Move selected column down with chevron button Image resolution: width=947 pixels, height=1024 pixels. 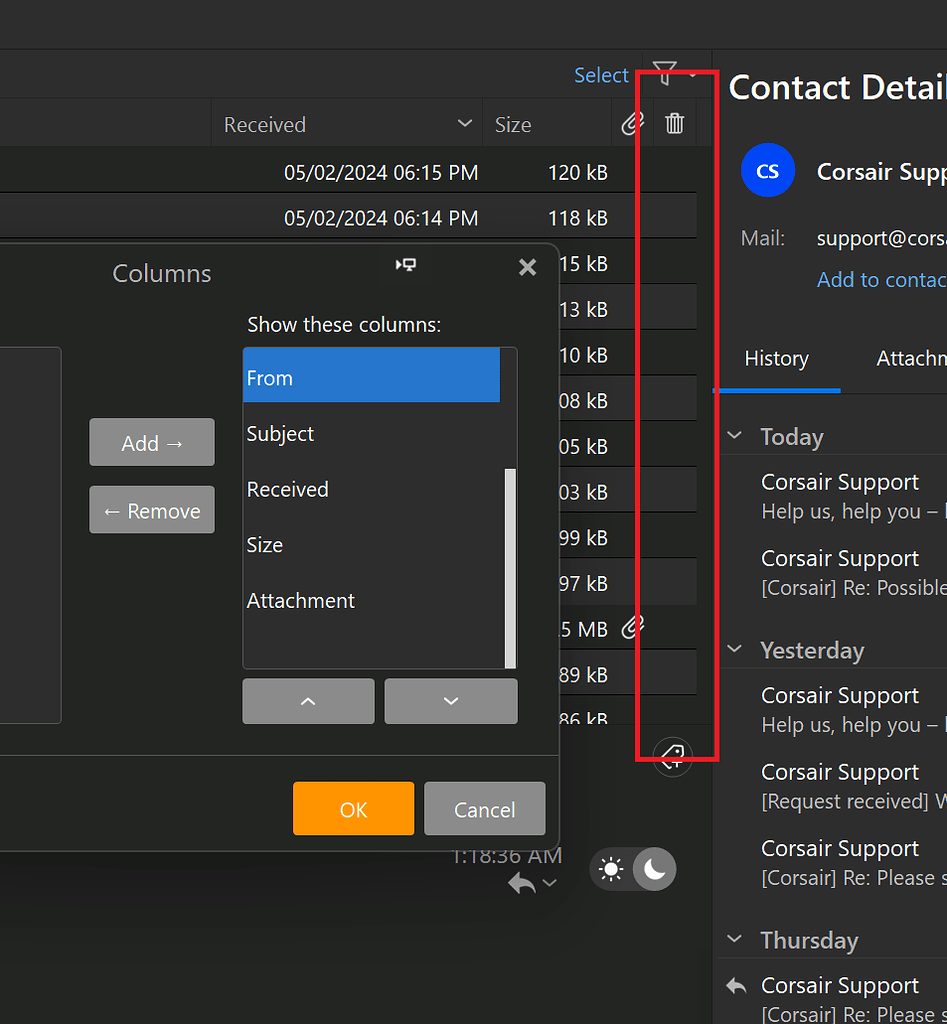[x=451, y=701]
